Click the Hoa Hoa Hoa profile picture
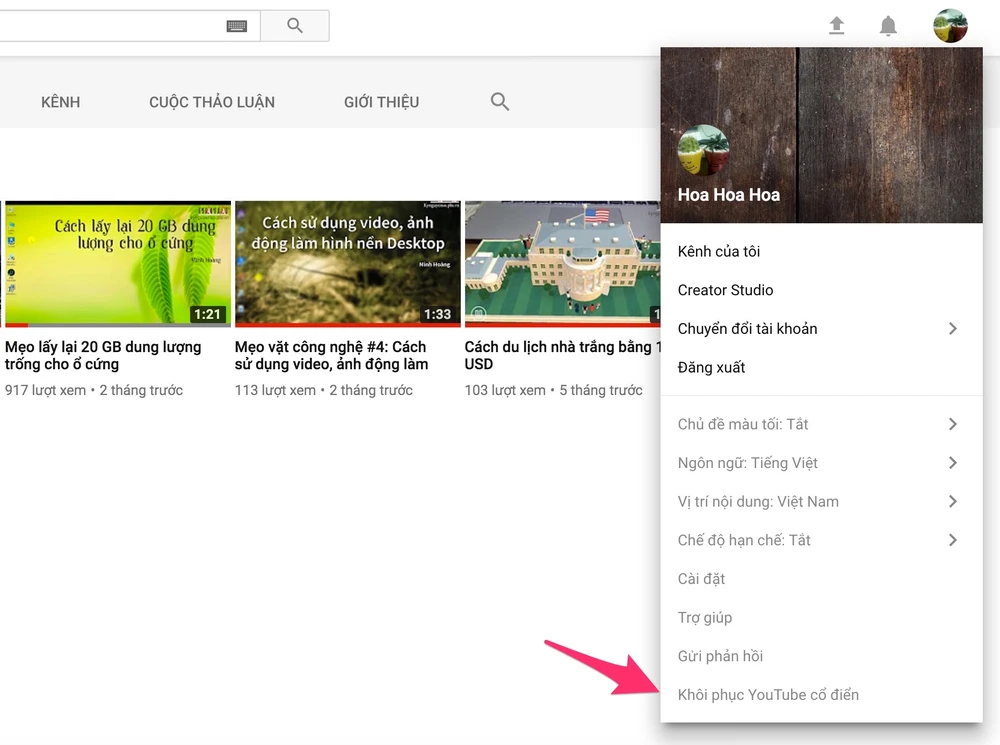Viewport: 1000px width, 745px height. [703, 151]
